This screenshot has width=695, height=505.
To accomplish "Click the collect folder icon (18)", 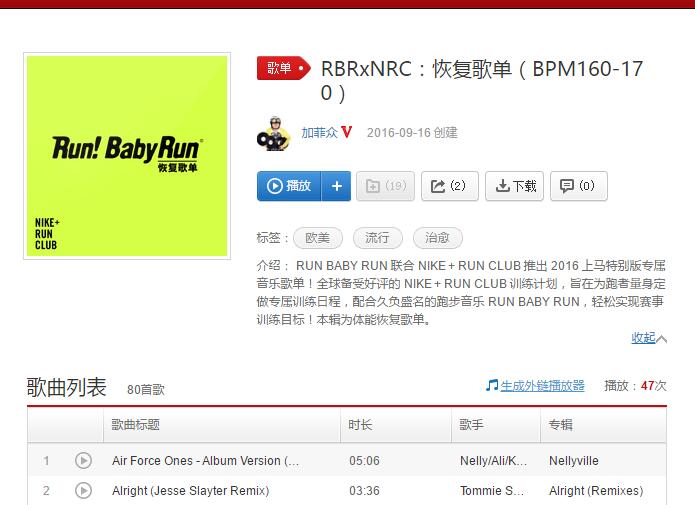I will pos(385,186).
